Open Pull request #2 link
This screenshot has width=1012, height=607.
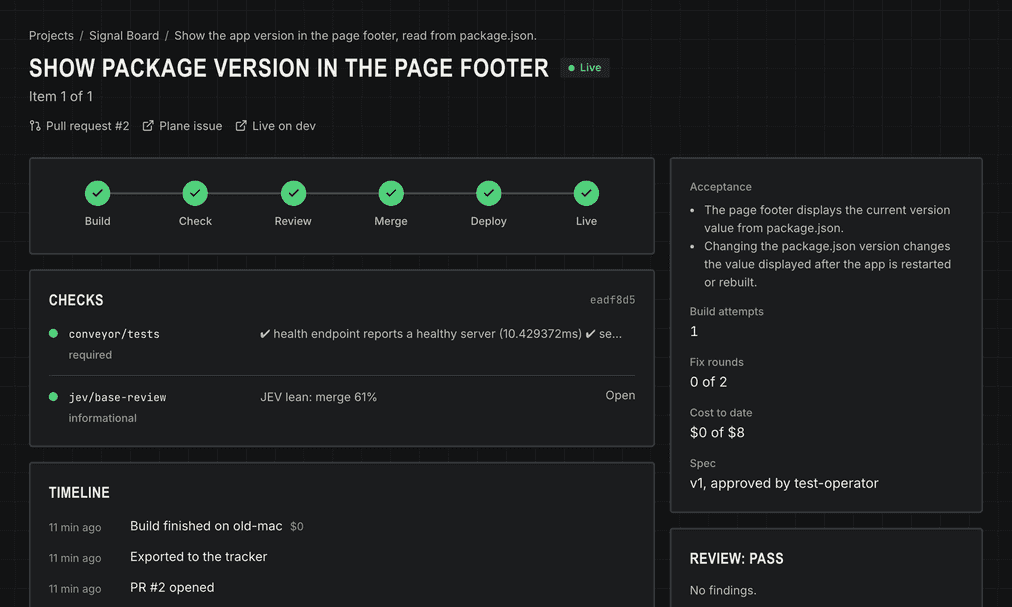[79, 126]
